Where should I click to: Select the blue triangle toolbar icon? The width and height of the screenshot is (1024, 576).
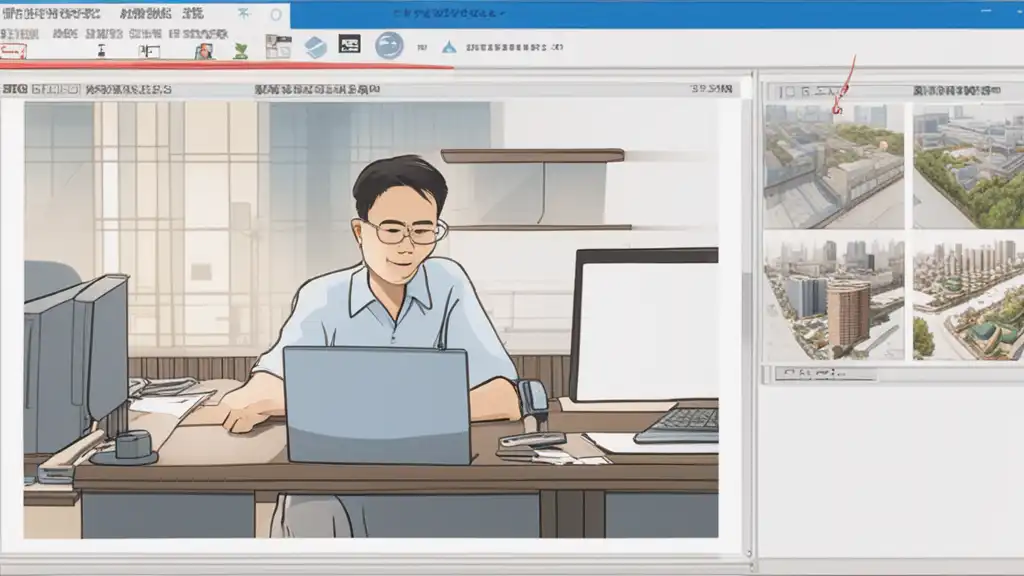tap(449, 47)
